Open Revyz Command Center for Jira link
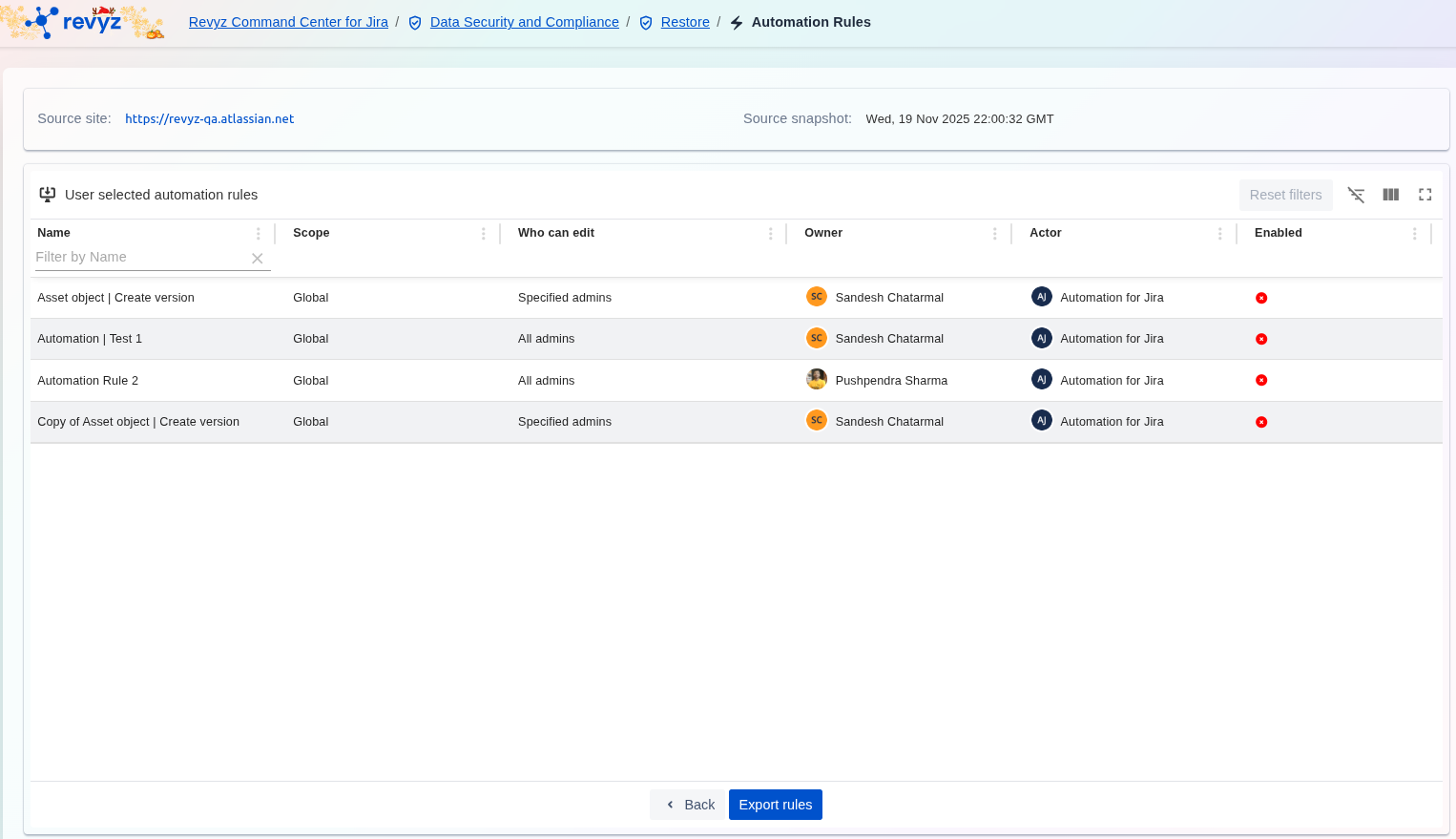The height and width of the screenshot is (839, 1456). pos(288,22)
